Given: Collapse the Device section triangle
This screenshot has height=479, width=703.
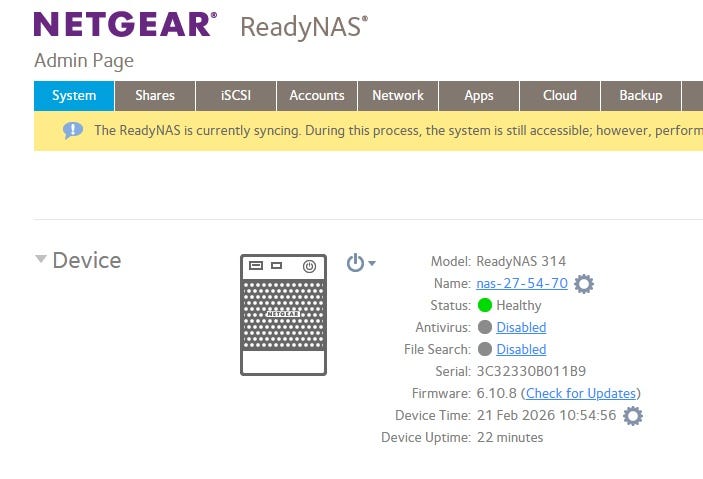Looking at the screenshot, I should click(x=41, y=259).
